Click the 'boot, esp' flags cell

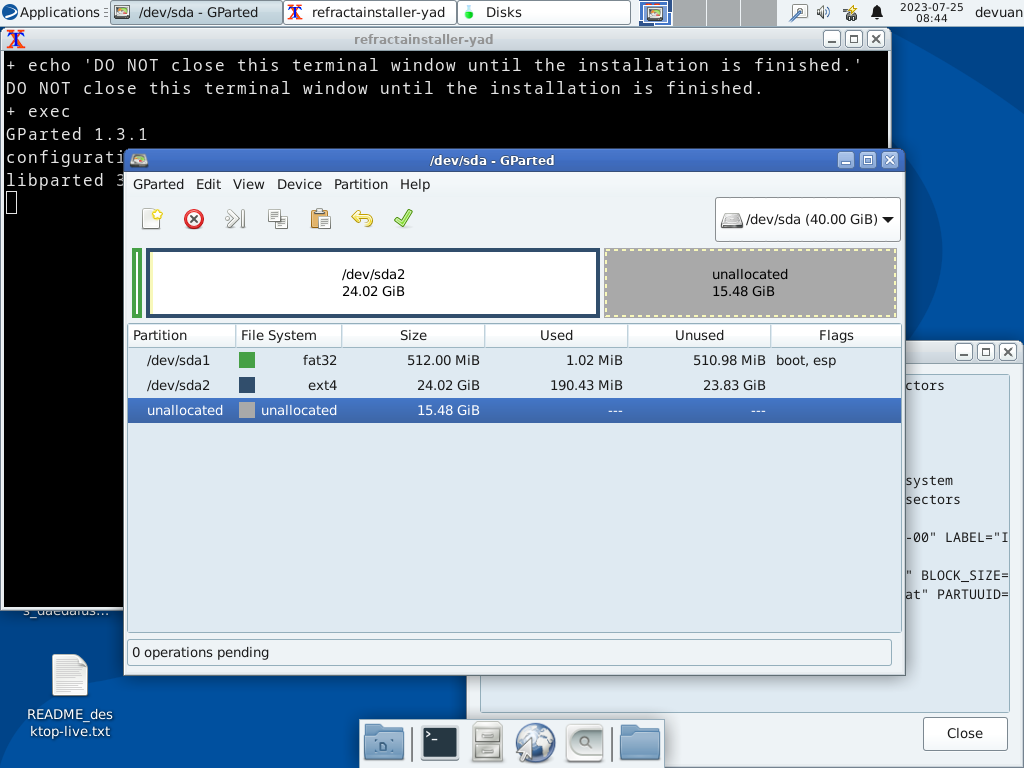(806, 360)
